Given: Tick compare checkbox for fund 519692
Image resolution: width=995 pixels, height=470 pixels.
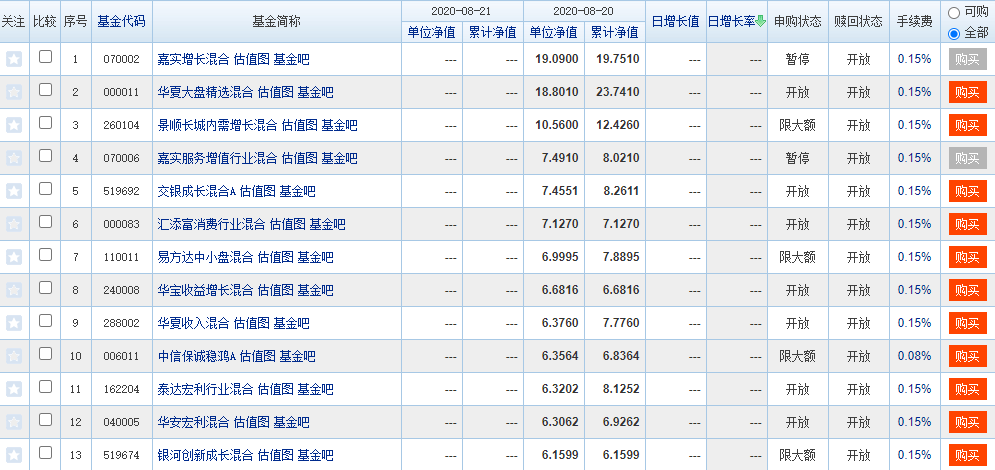Looking at the screenshot, I should [45, 189].
